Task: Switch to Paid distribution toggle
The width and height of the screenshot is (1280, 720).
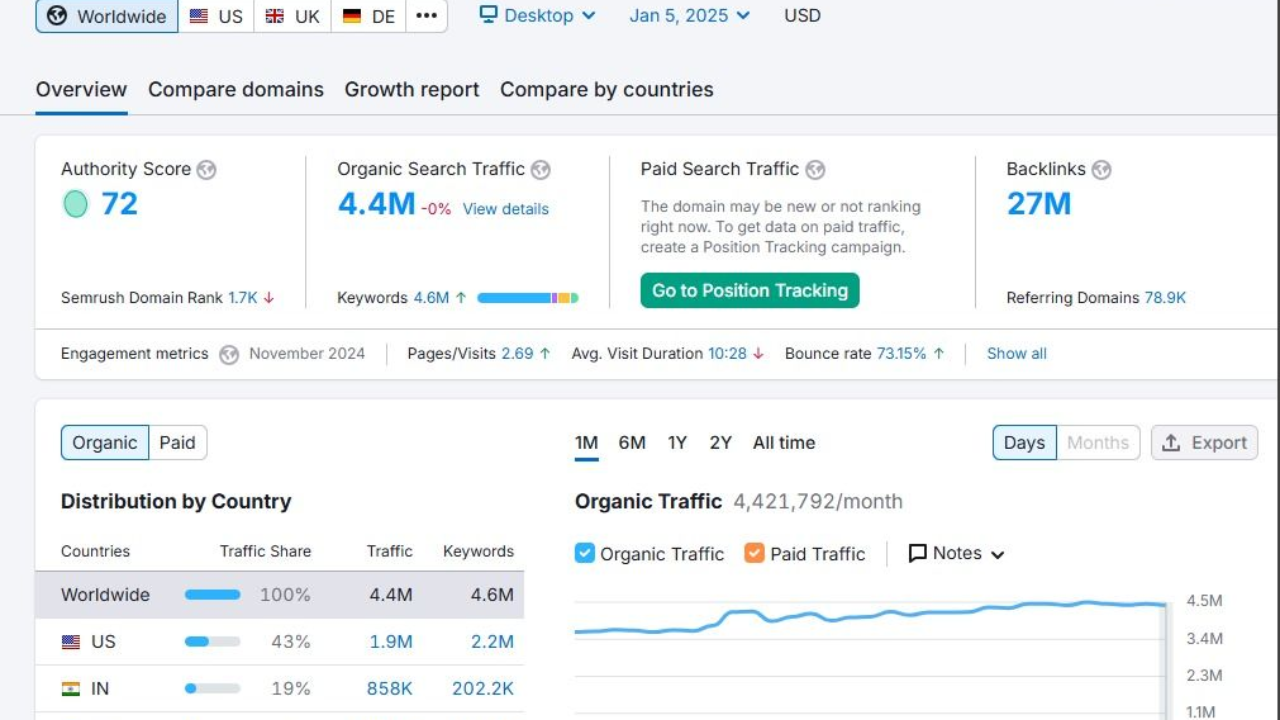Action: pos(177,443)
